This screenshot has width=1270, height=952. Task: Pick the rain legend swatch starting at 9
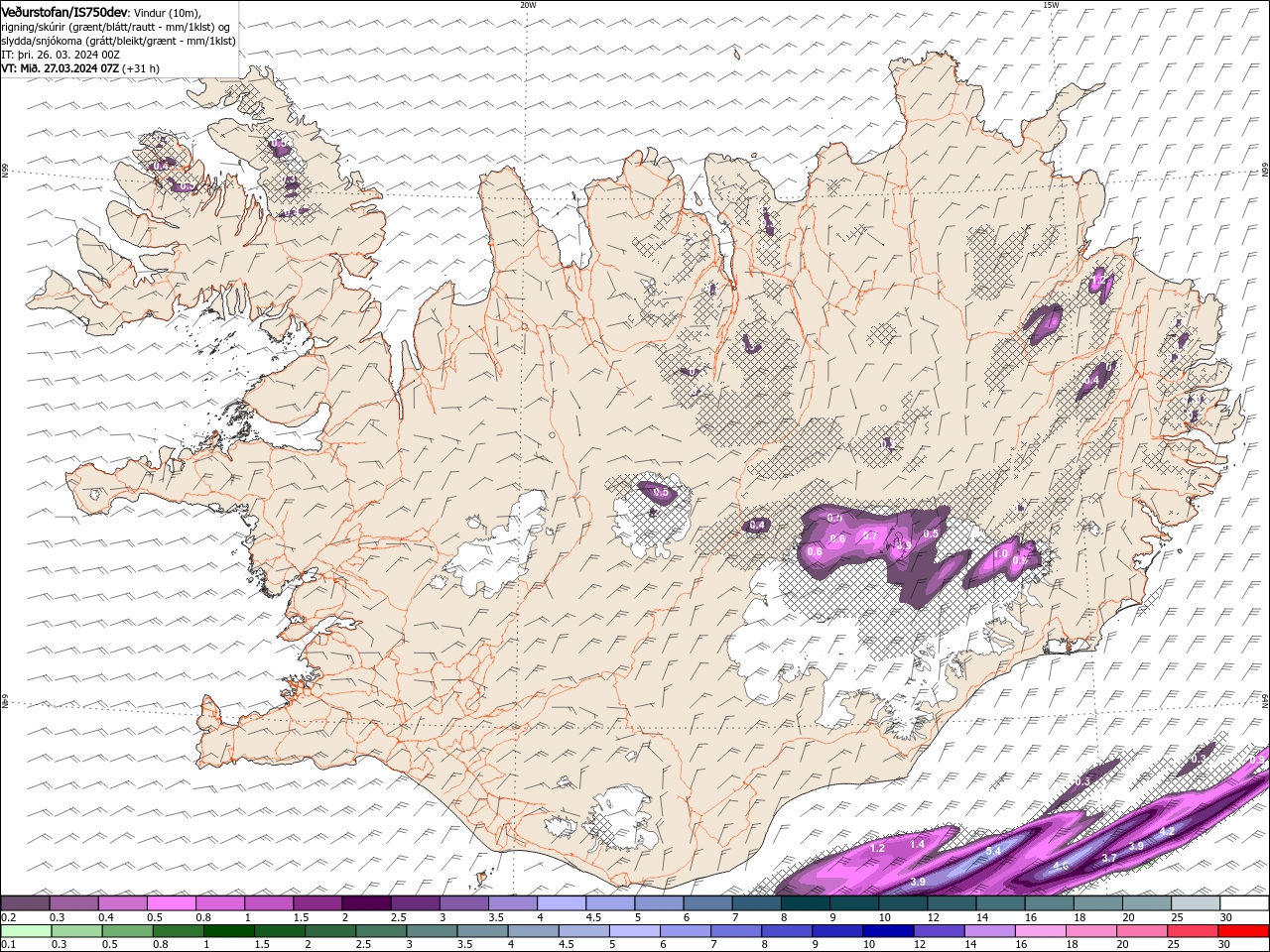tap(837, 930)
